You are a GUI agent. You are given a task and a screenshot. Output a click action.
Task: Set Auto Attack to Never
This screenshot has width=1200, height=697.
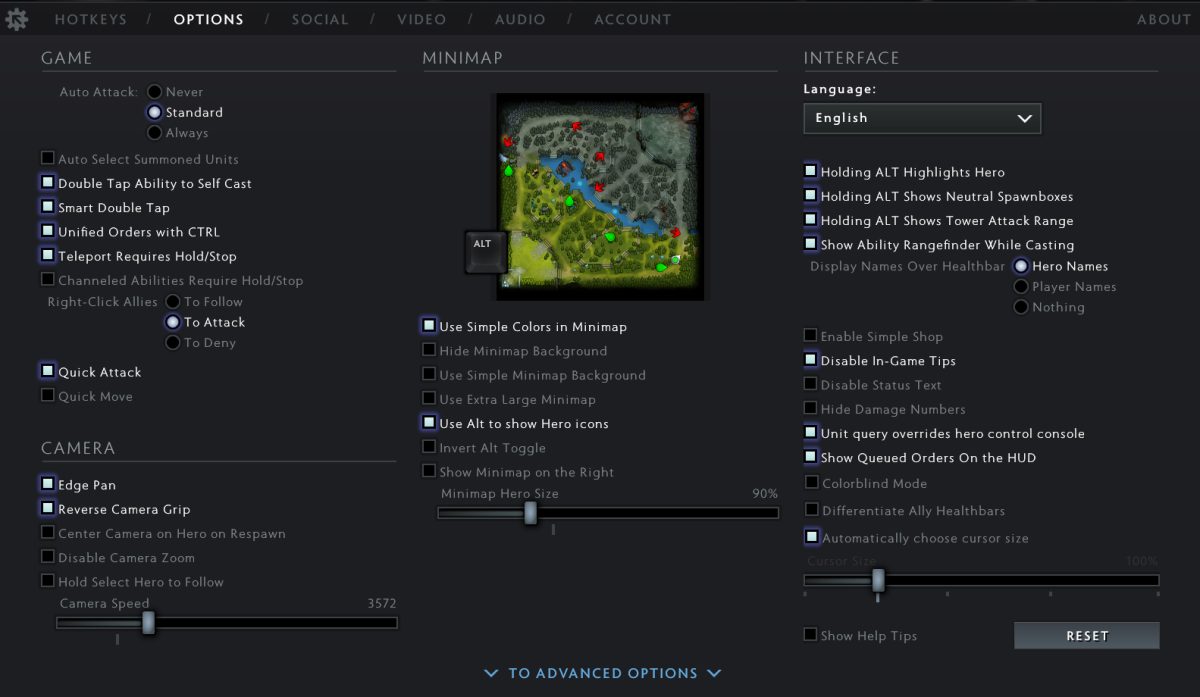click(x=154, y=91)
